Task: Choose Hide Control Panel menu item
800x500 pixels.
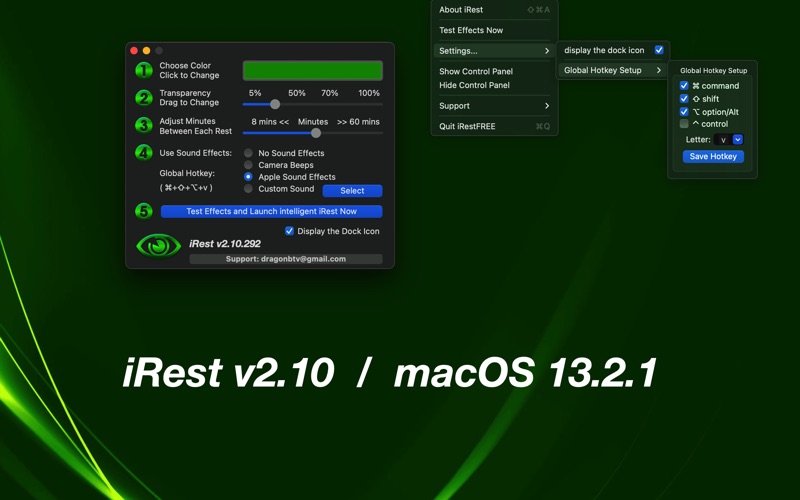Action: point(494,85)
